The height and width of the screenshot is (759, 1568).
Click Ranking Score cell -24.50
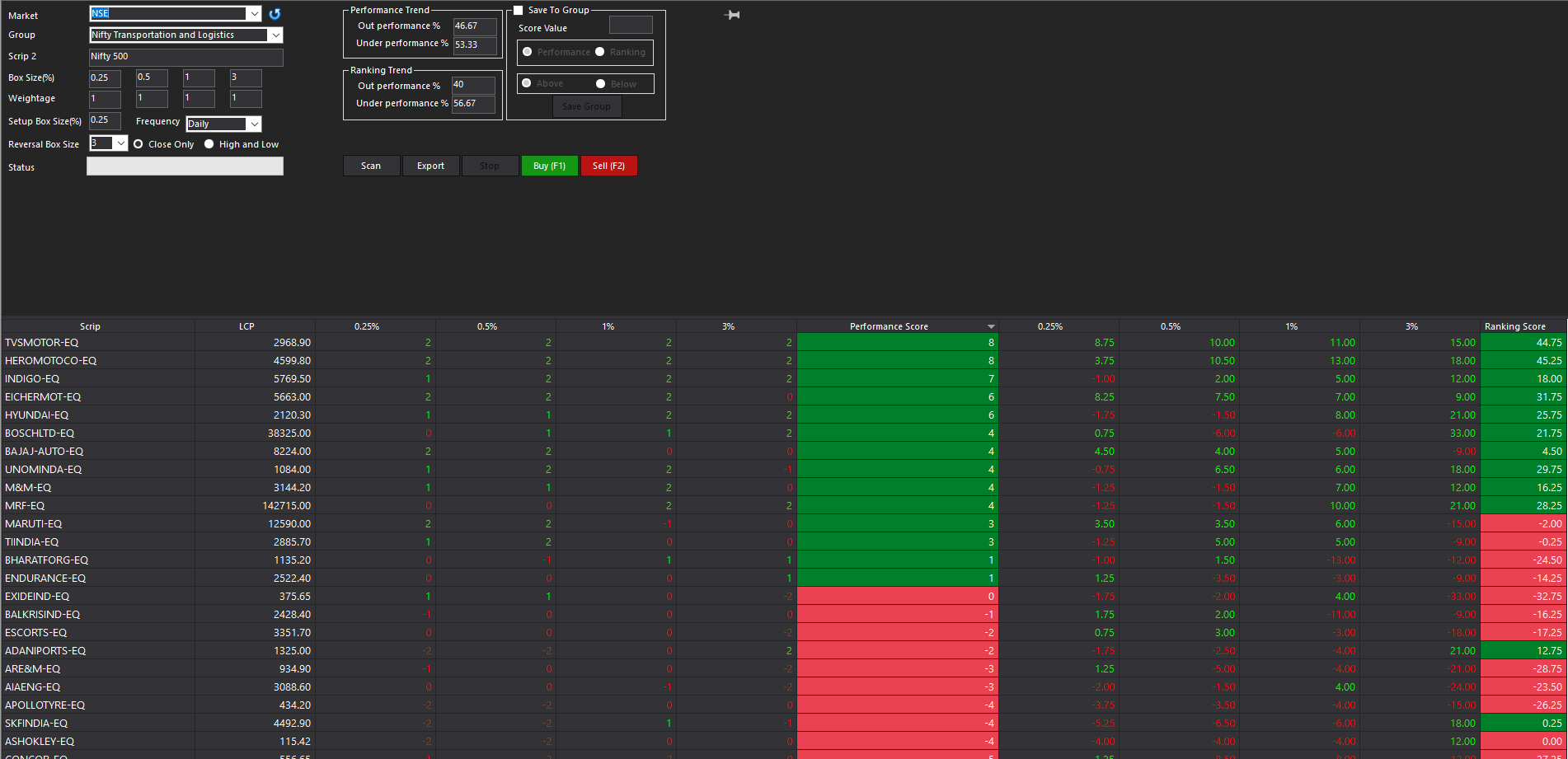pos(1523,560)
